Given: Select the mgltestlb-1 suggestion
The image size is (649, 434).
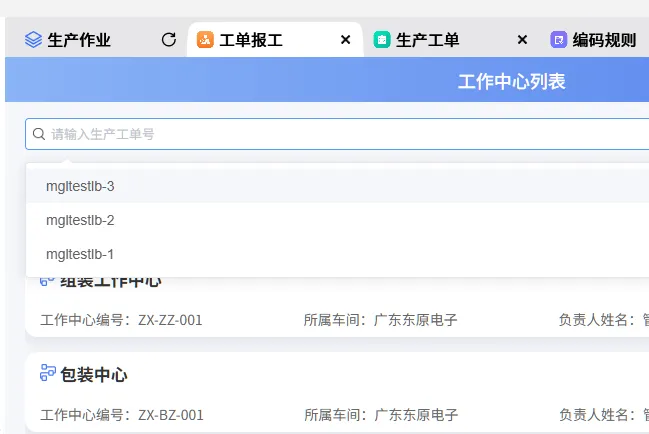Looking at the screenshot, I should 80,254.
